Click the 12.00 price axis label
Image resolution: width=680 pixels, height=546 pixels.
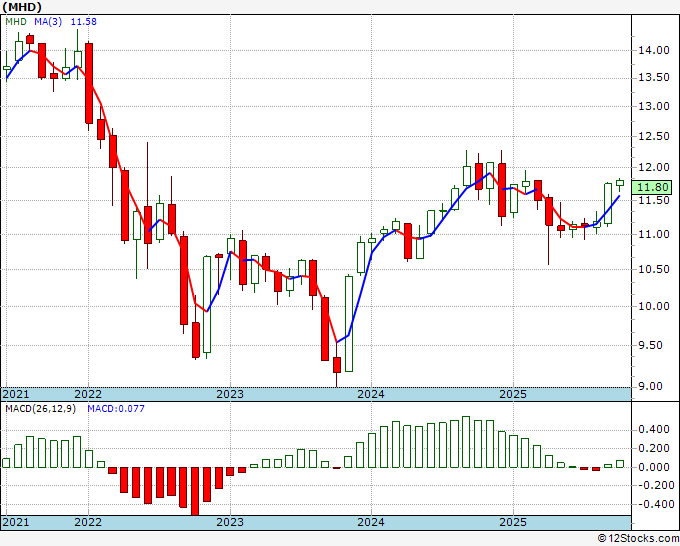click(x=654, y=167)
